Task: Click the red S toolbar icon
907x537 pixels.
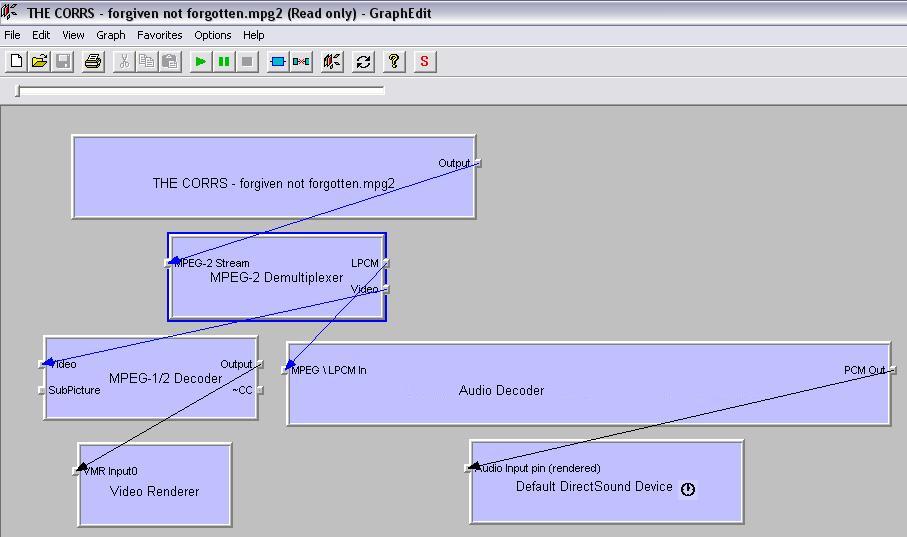Action: (x=424, y=62)
